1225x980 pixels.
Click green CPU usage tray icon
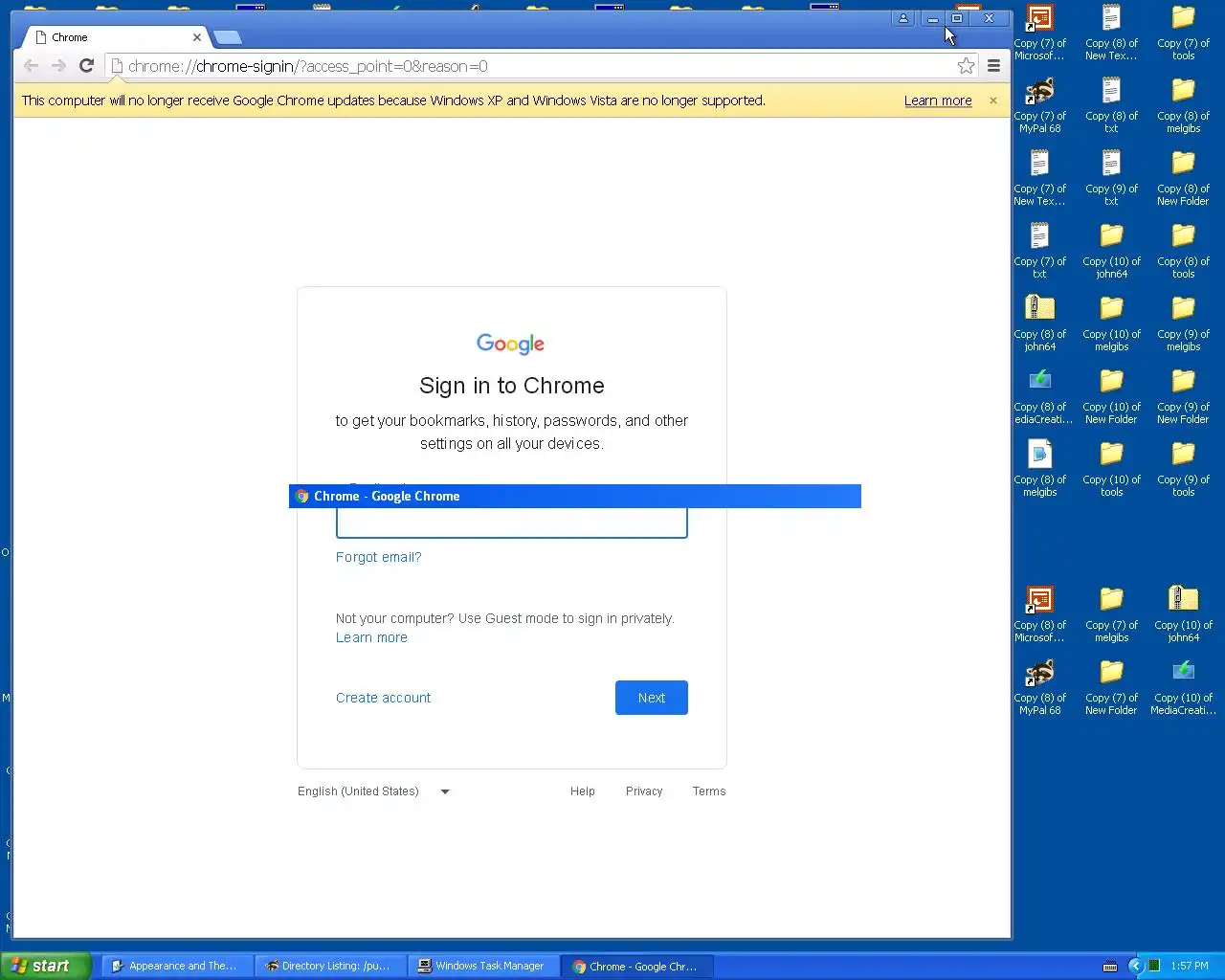click(x=1154, y=966)
